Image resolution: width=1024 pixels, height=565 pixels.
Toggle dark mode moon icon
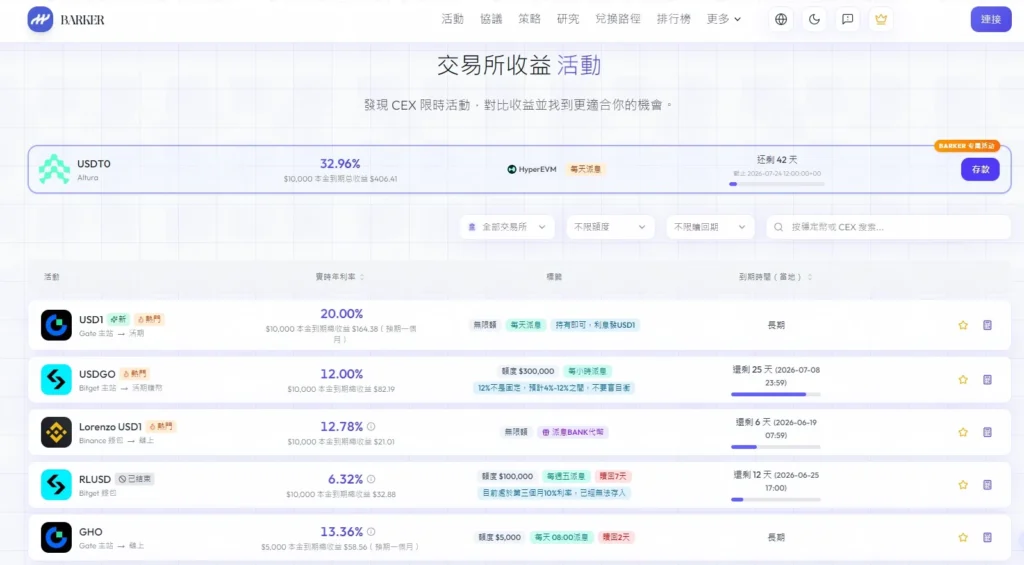click(814, 20)
